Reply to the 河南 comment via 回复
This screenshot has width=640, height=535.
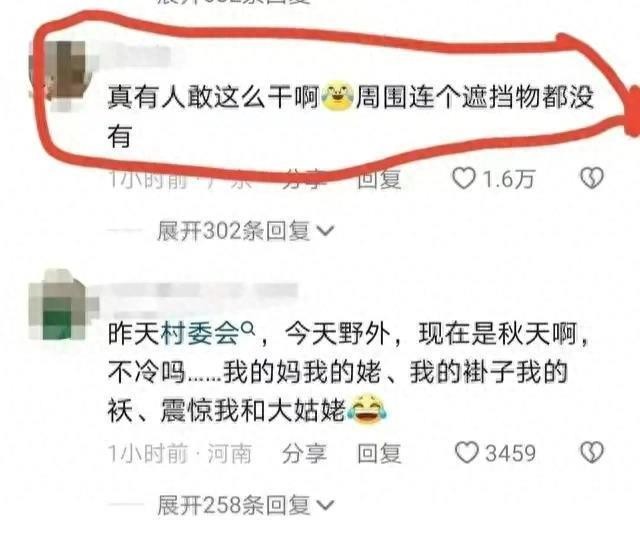click(x=379, y=453)
